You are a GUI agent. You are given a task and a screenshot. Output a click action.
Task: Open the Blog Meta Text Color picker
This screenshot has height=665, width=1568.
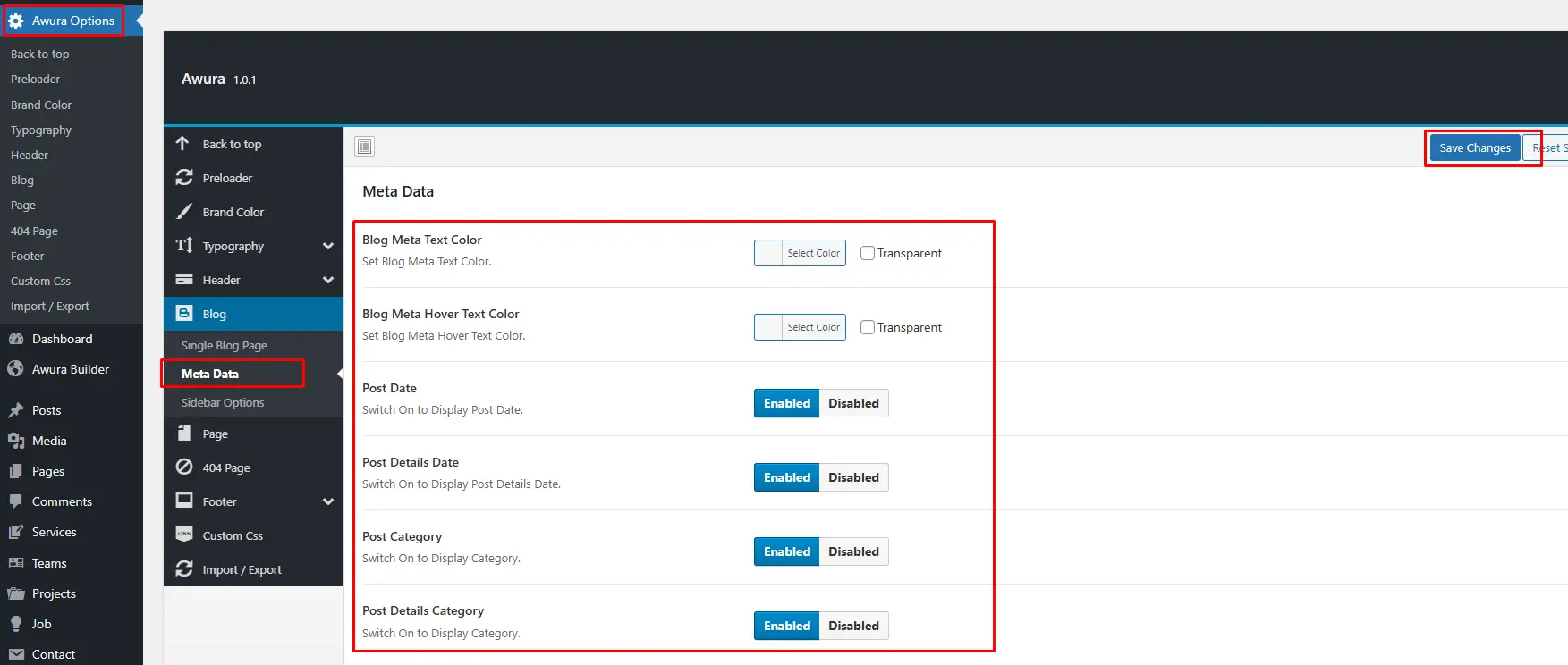800,253
